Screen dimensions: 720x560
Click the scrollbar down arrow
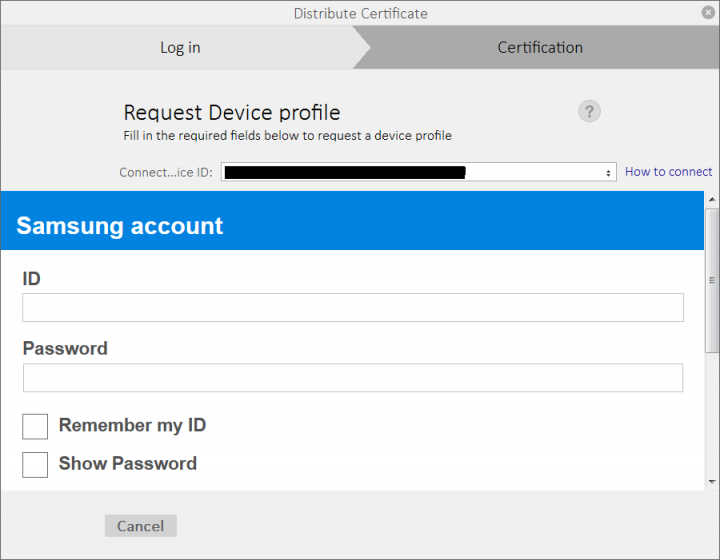pyautogui.click(x=712, y=482)
